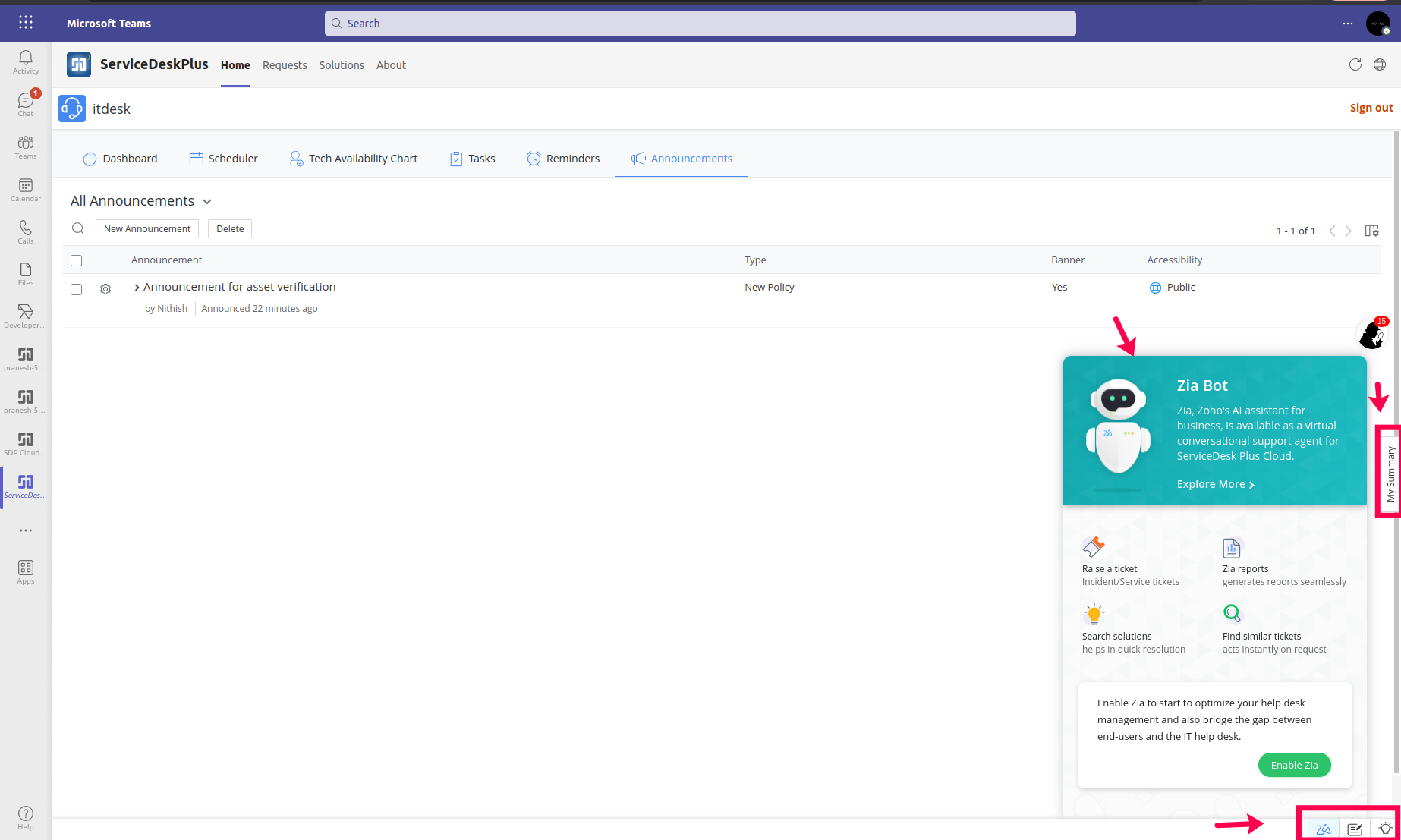The width and height of the screenshot is (1401, 840).
Task: Open Files in the left rail
Action: [26, 274]
